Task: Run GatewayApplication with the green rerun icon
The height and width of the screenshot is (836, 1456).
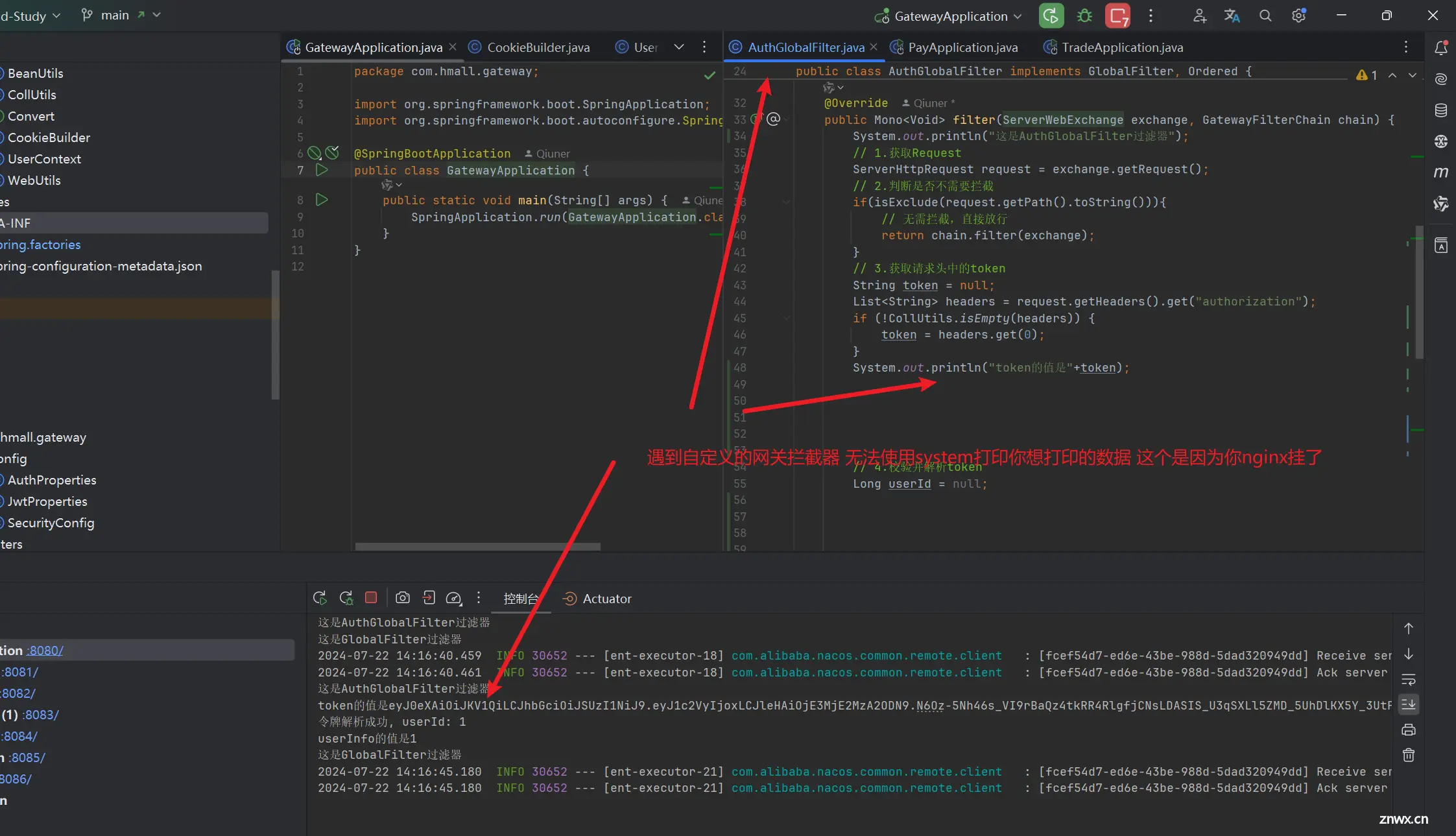Action: (x=1051, y=16)
